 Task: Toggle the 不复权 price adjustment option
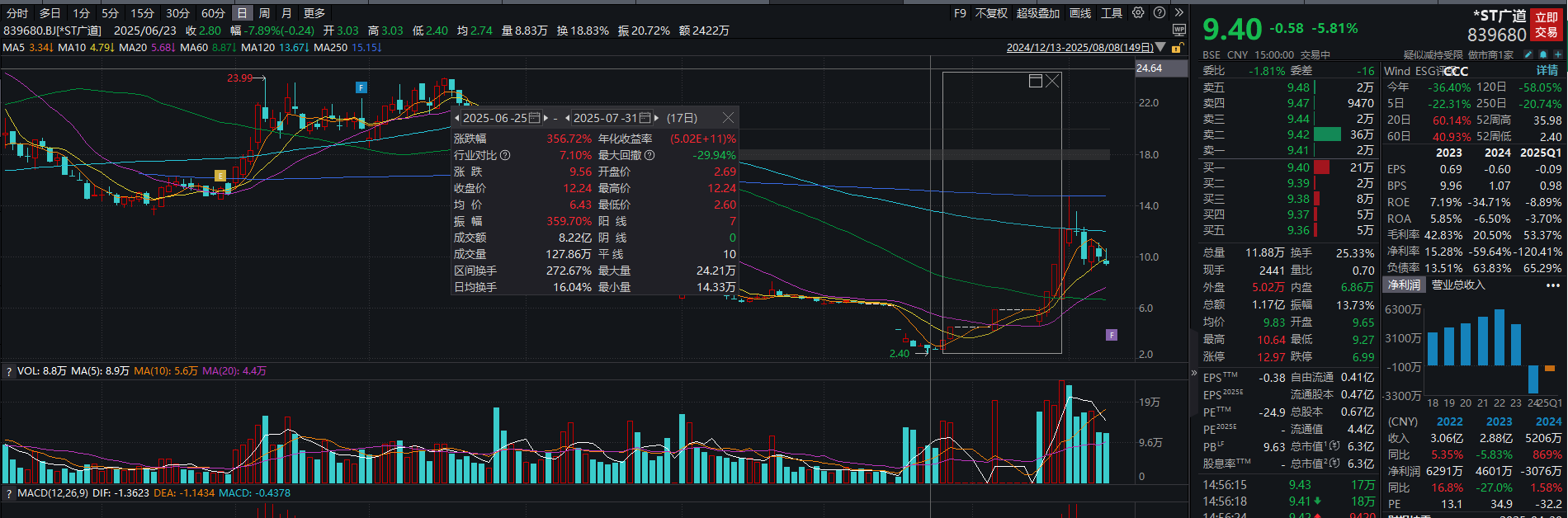991,13
